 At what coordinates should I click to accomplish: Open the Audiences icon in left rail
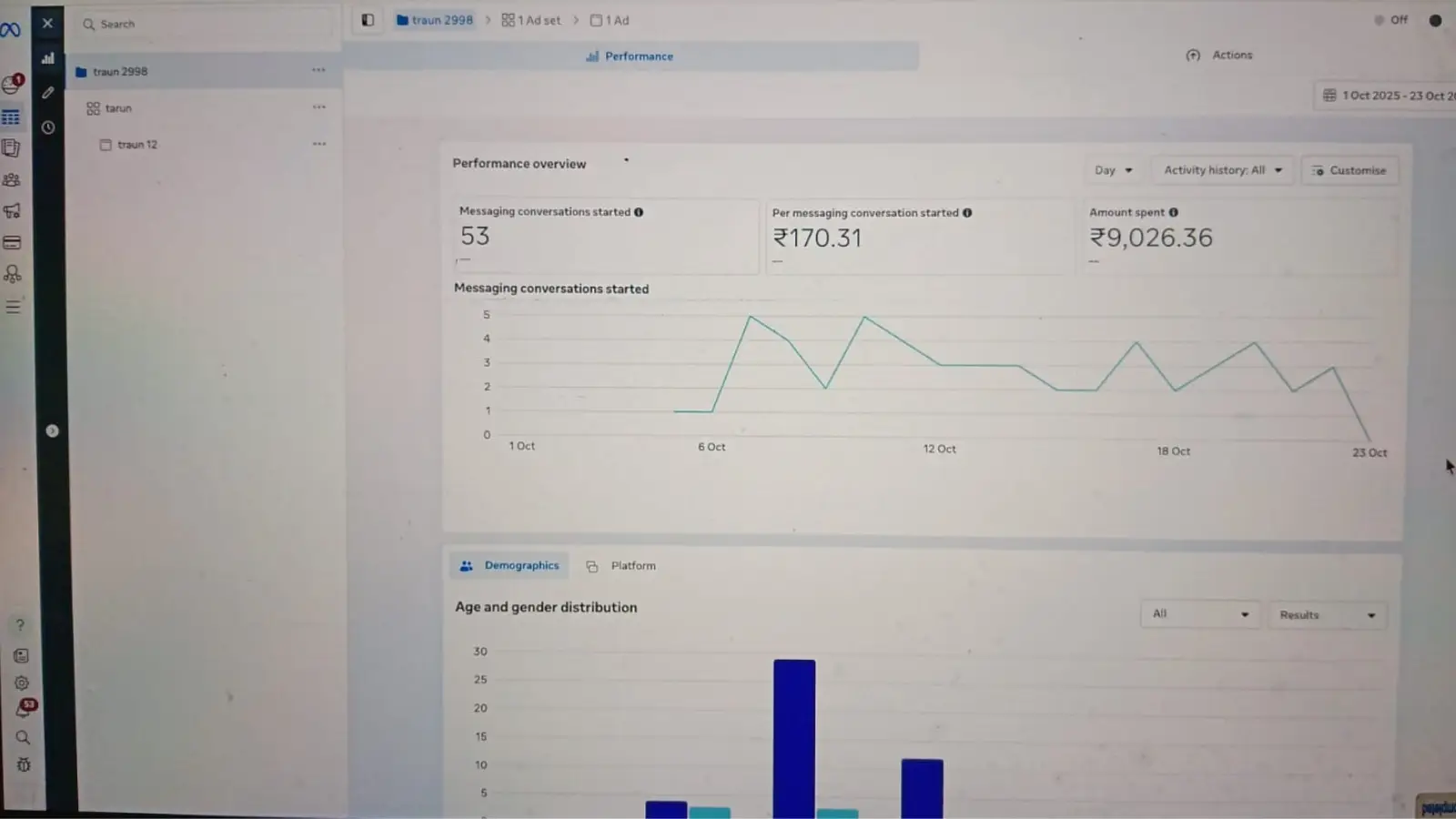(x=12, y=180)
